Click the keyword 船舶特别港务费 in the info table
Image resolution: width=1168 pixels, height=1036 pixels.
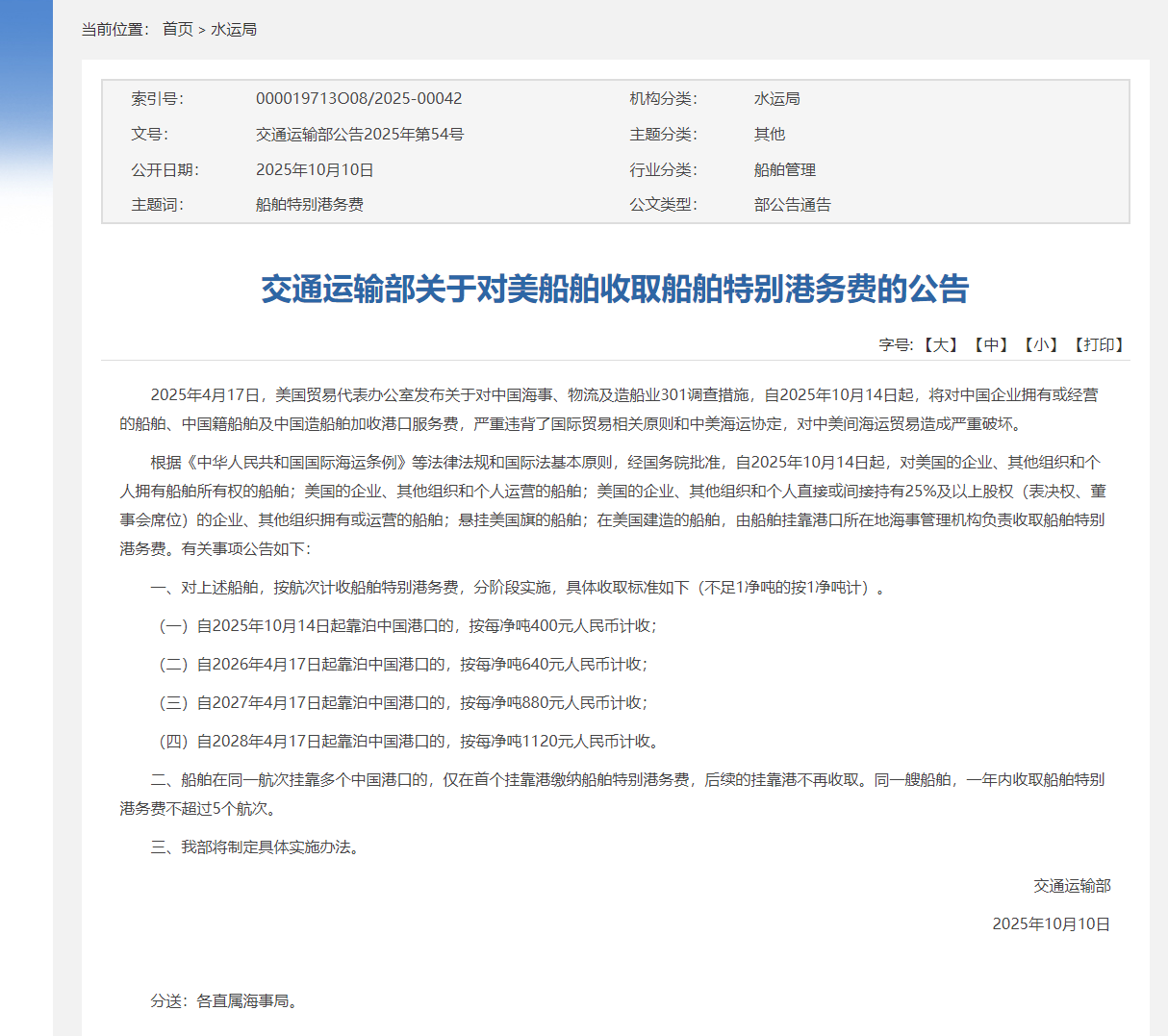pyautogui.click(x=310, y=205)
